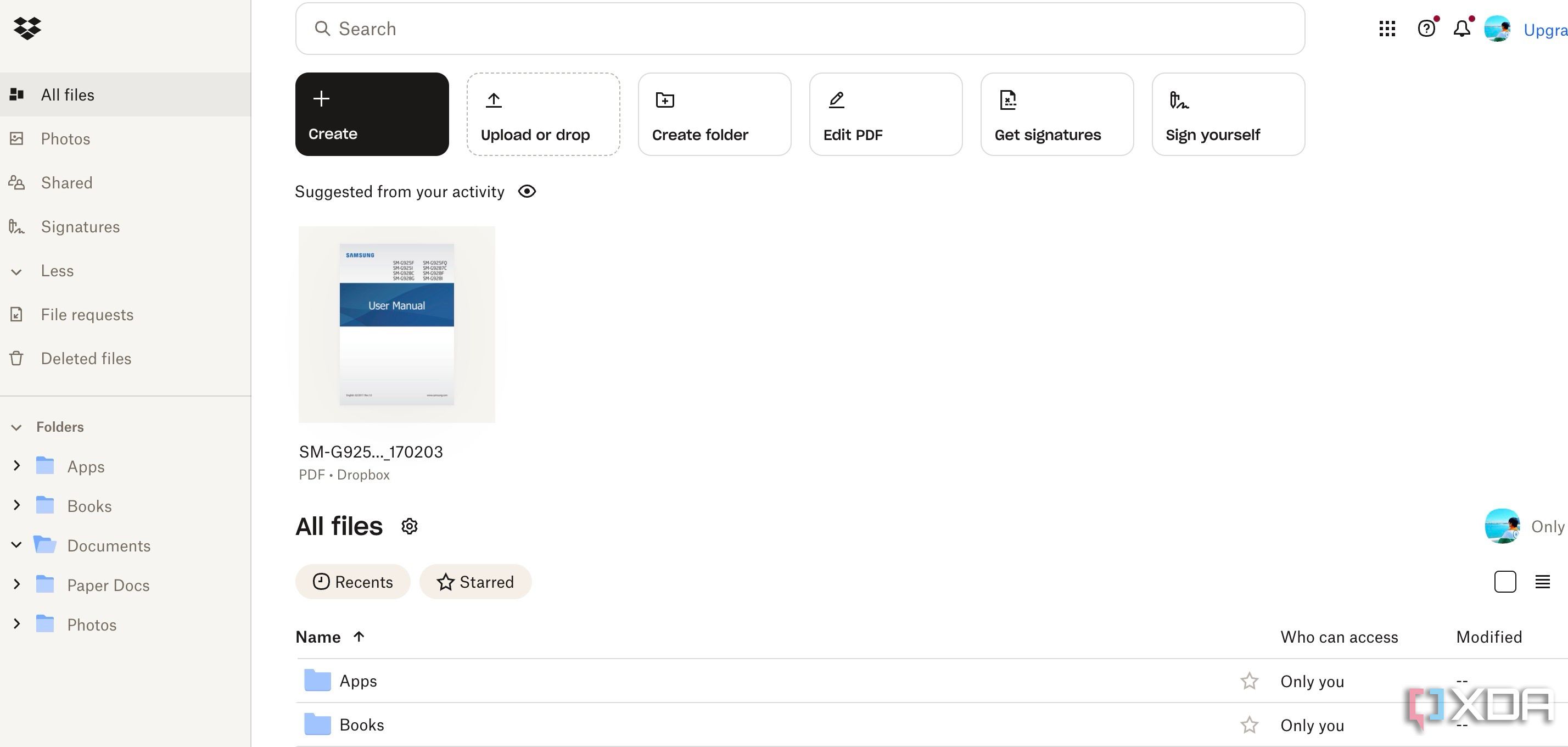1568x747 pixels.
Task: Click the Upgrade account link
Action: (1545, 28)
